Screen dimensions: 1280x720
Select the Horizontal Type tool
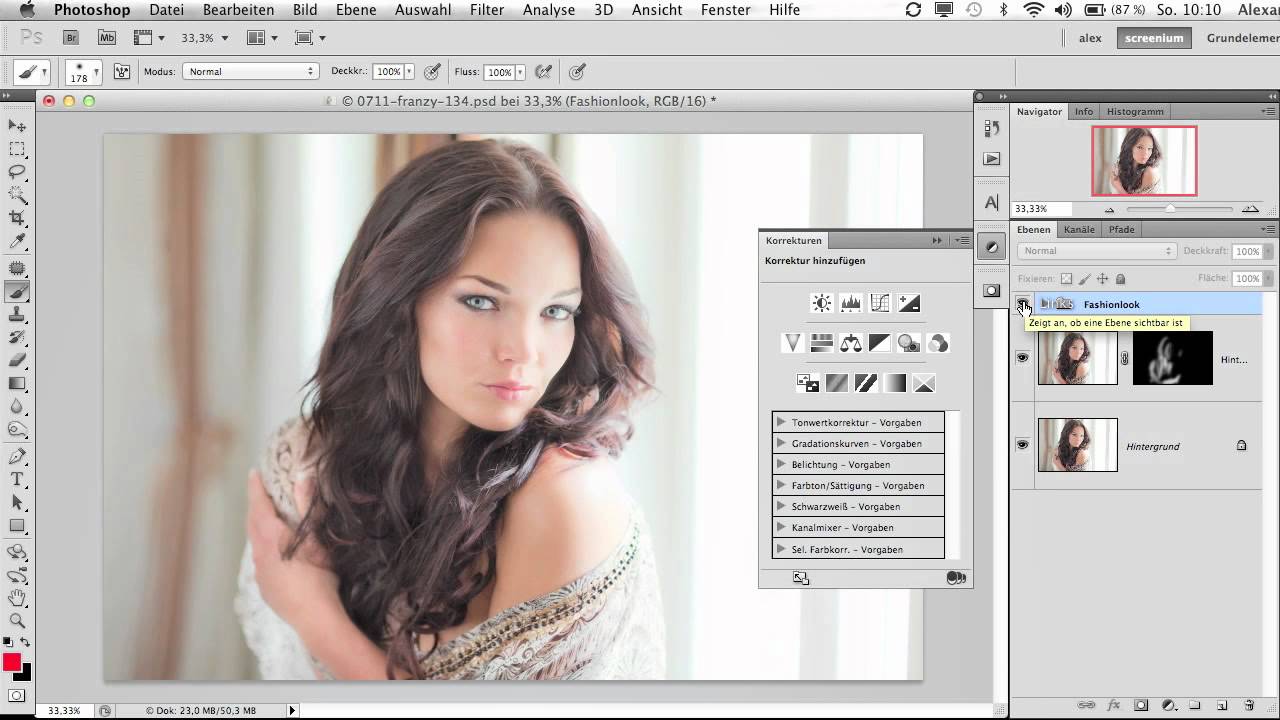tap(17, 479)
